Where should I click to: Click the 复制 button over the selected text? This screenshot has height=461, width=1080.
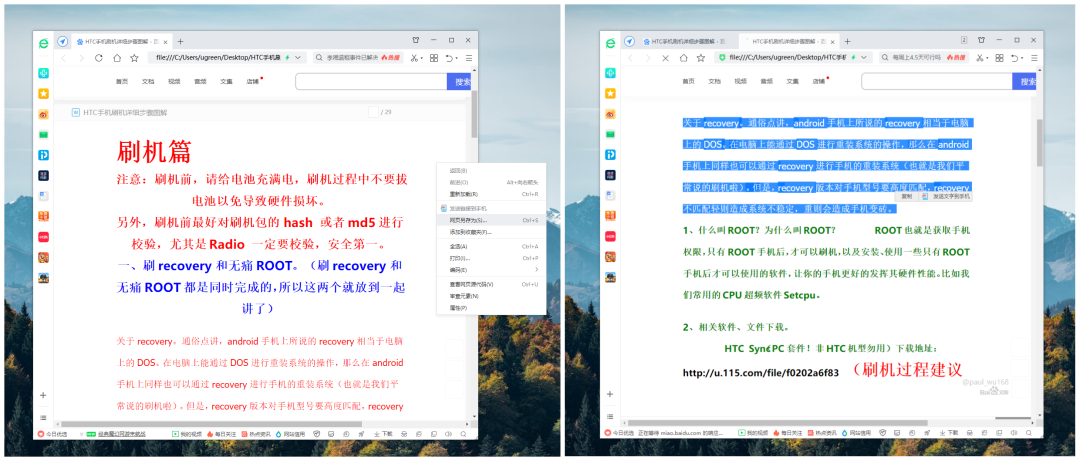[906, 196]
